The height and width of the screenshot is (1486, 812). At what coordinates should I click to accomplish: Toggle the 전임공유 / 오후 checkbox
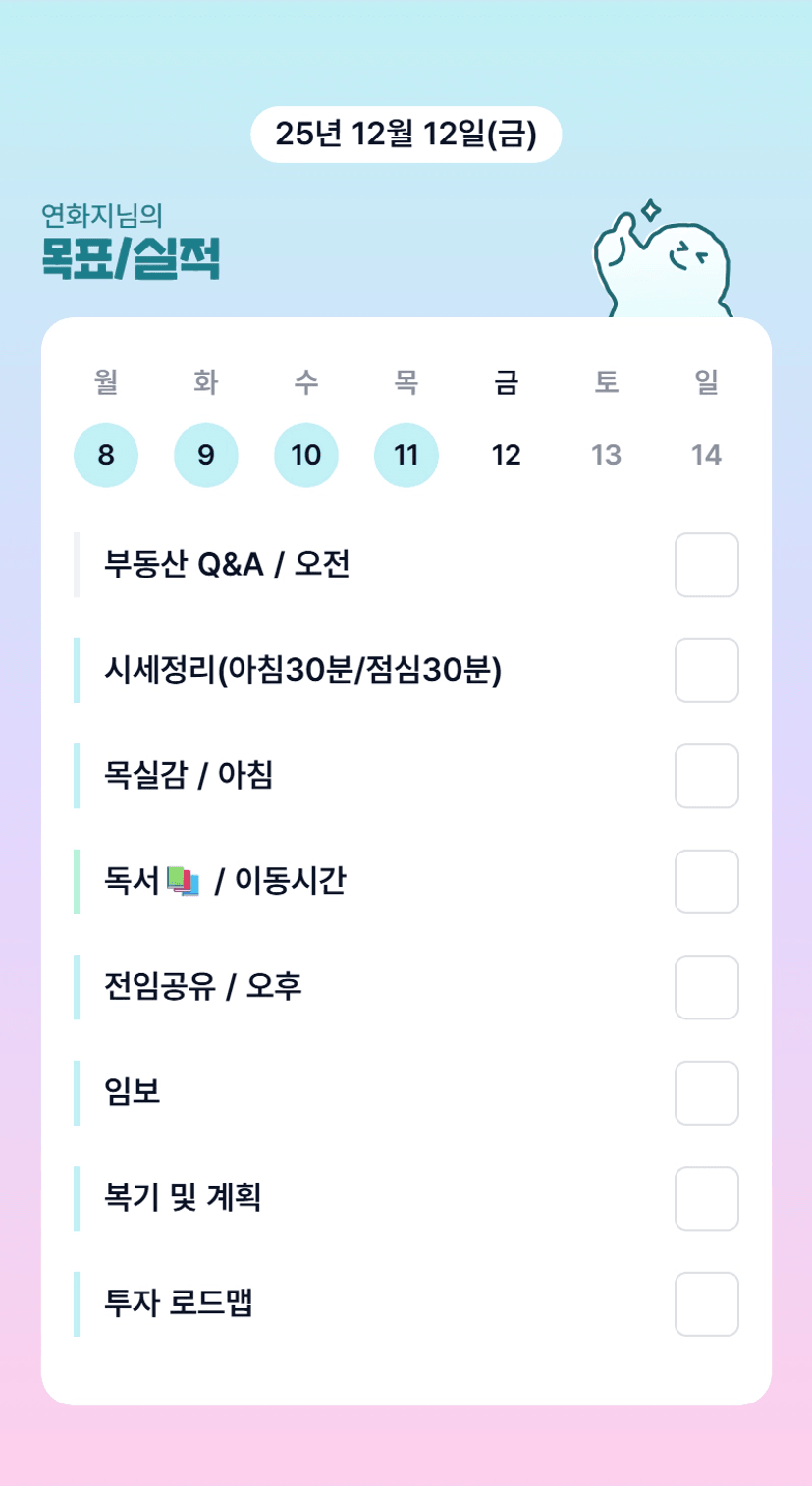pos(706,987)
